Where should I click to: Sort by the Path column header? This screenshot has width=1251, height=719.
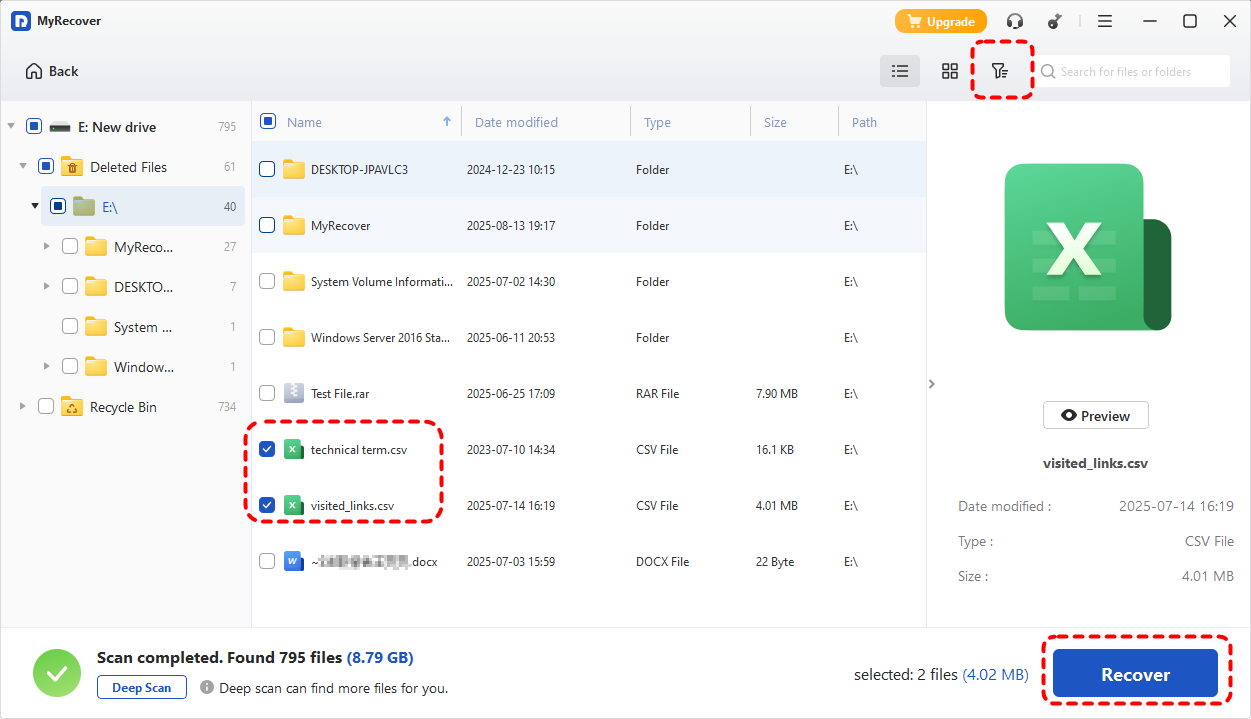[864, 122]
